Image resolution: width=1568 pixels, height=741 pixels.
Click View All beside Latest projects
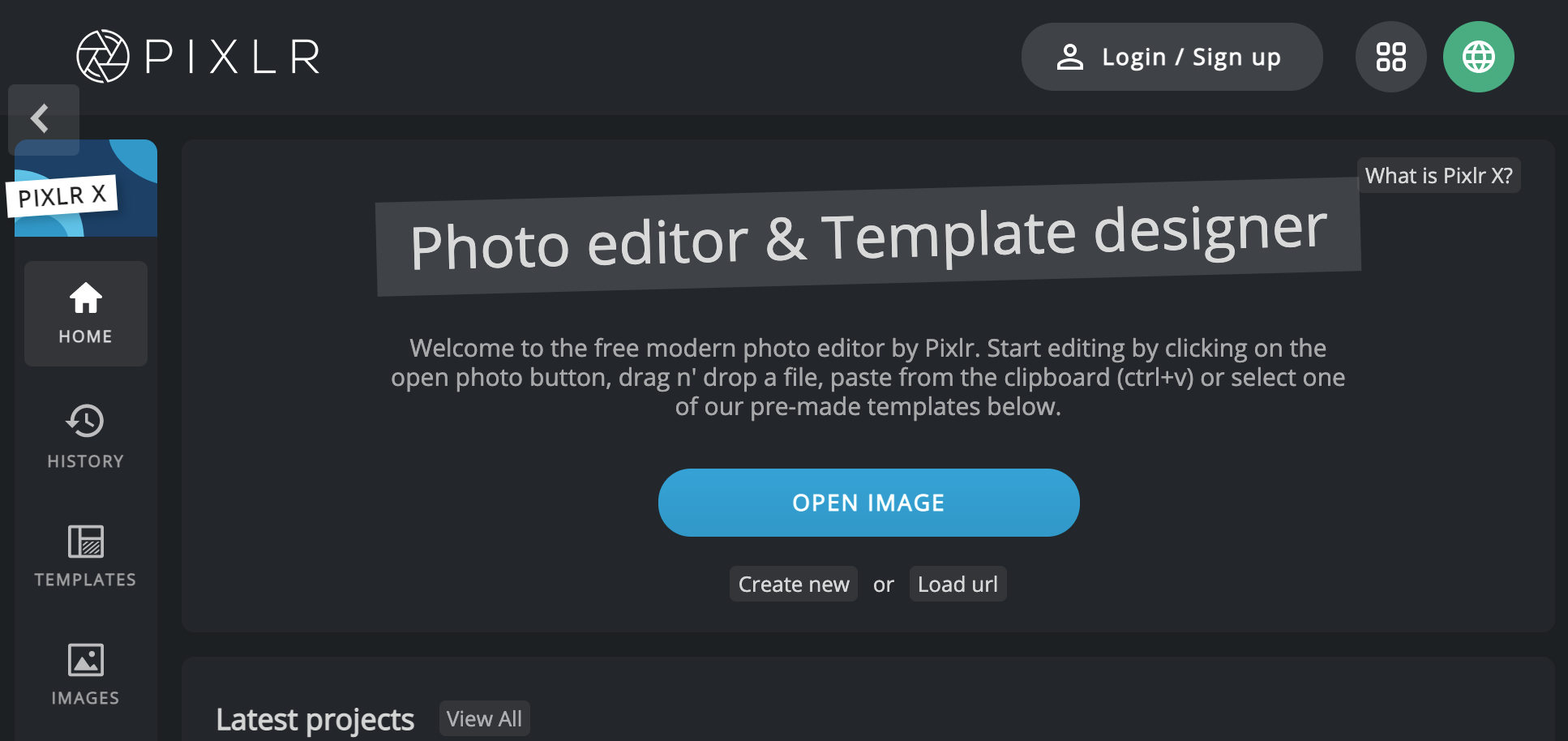(484, 719)
